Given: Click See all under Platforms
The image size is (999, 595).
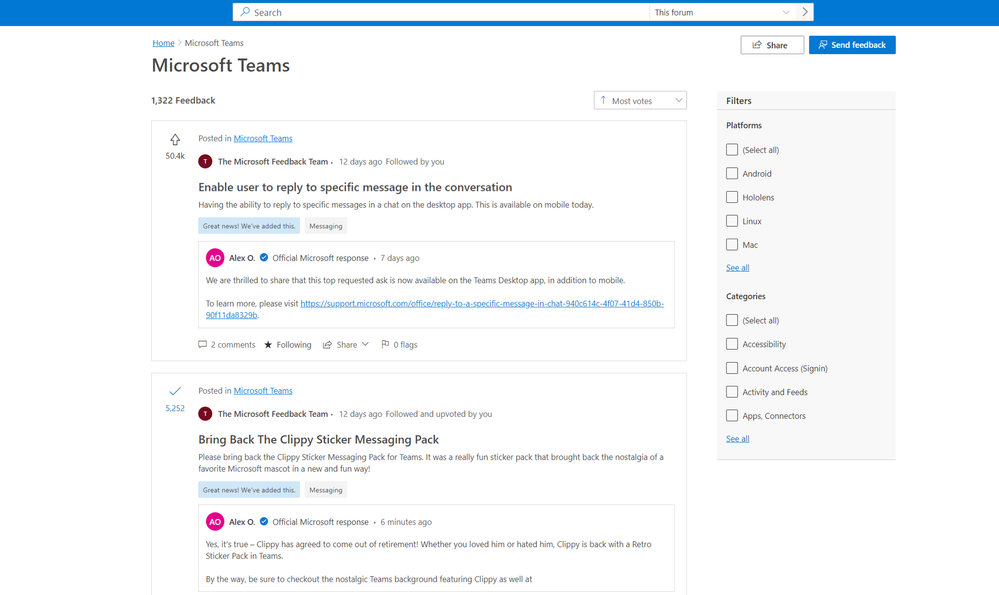Looking at the screenshot, I should click(737, 268).
